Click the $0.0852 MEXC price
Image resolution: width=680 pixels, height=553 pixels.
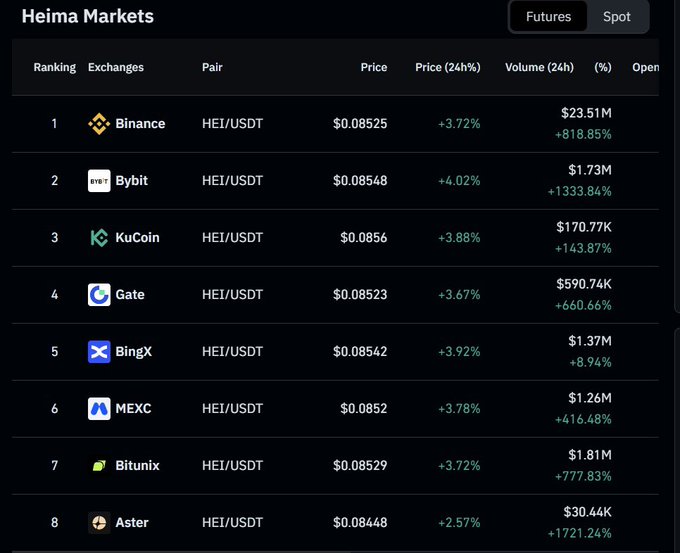[363, 409]
